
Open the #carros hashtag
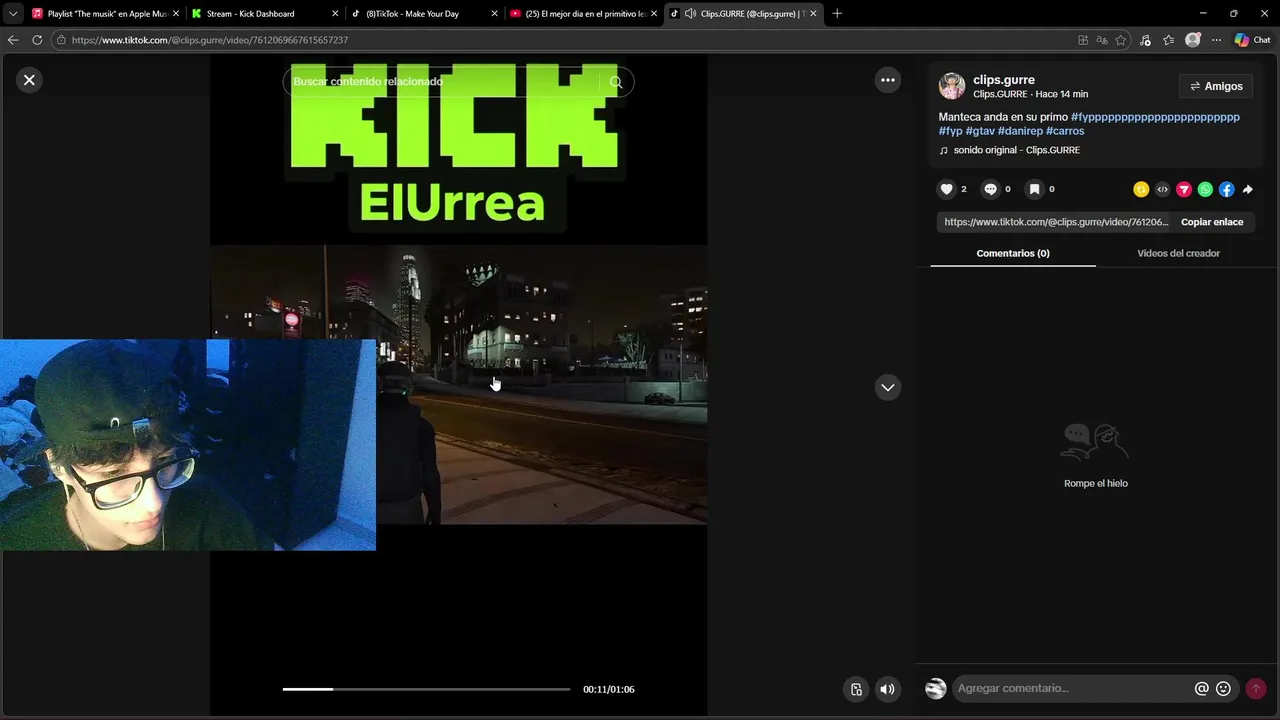[1065, 131]
